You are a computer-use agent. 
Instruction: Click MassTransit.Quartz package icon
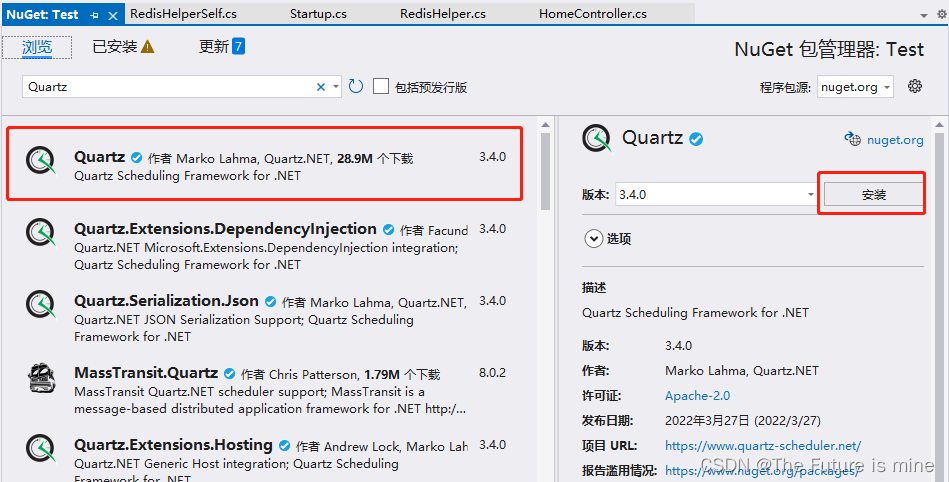41,377
